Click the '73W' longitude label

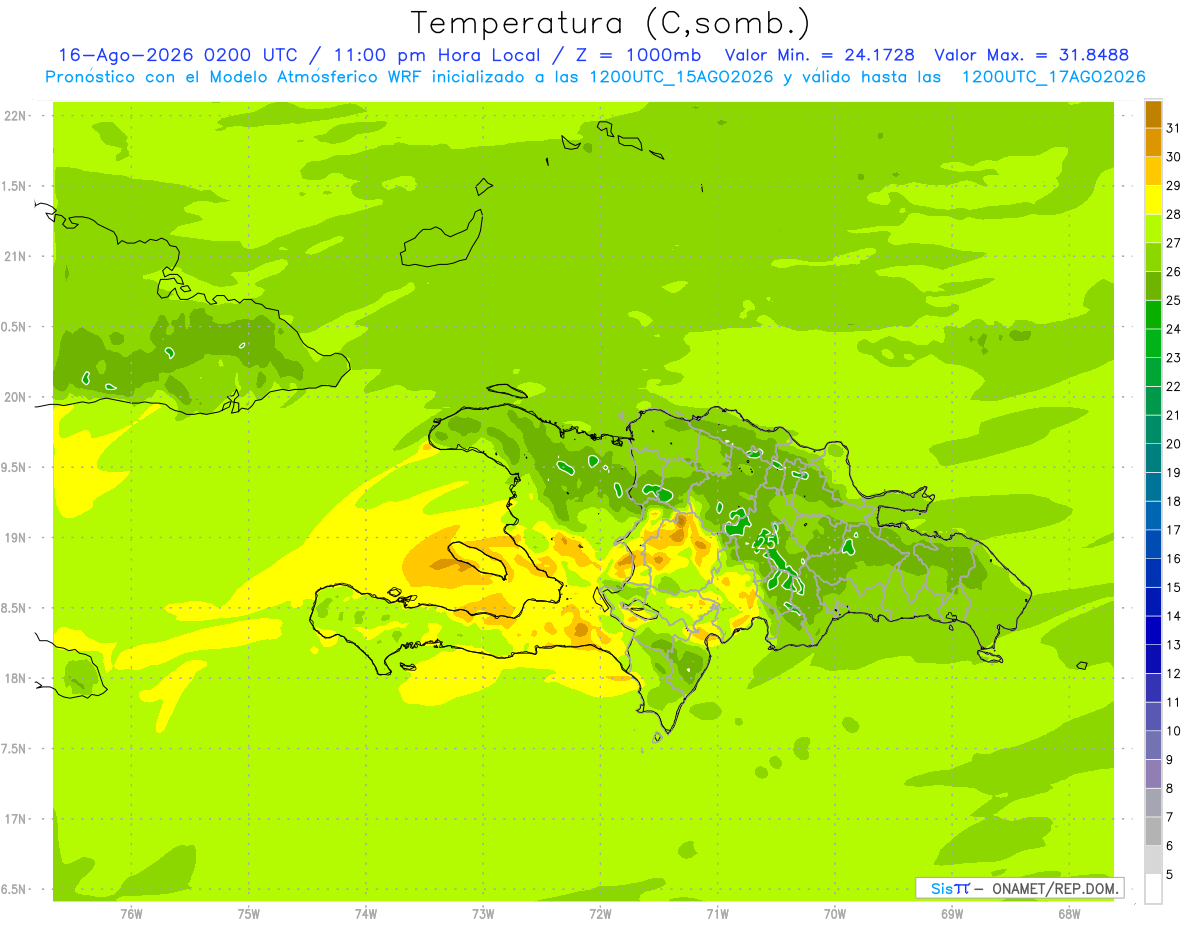tap(483, 914)
